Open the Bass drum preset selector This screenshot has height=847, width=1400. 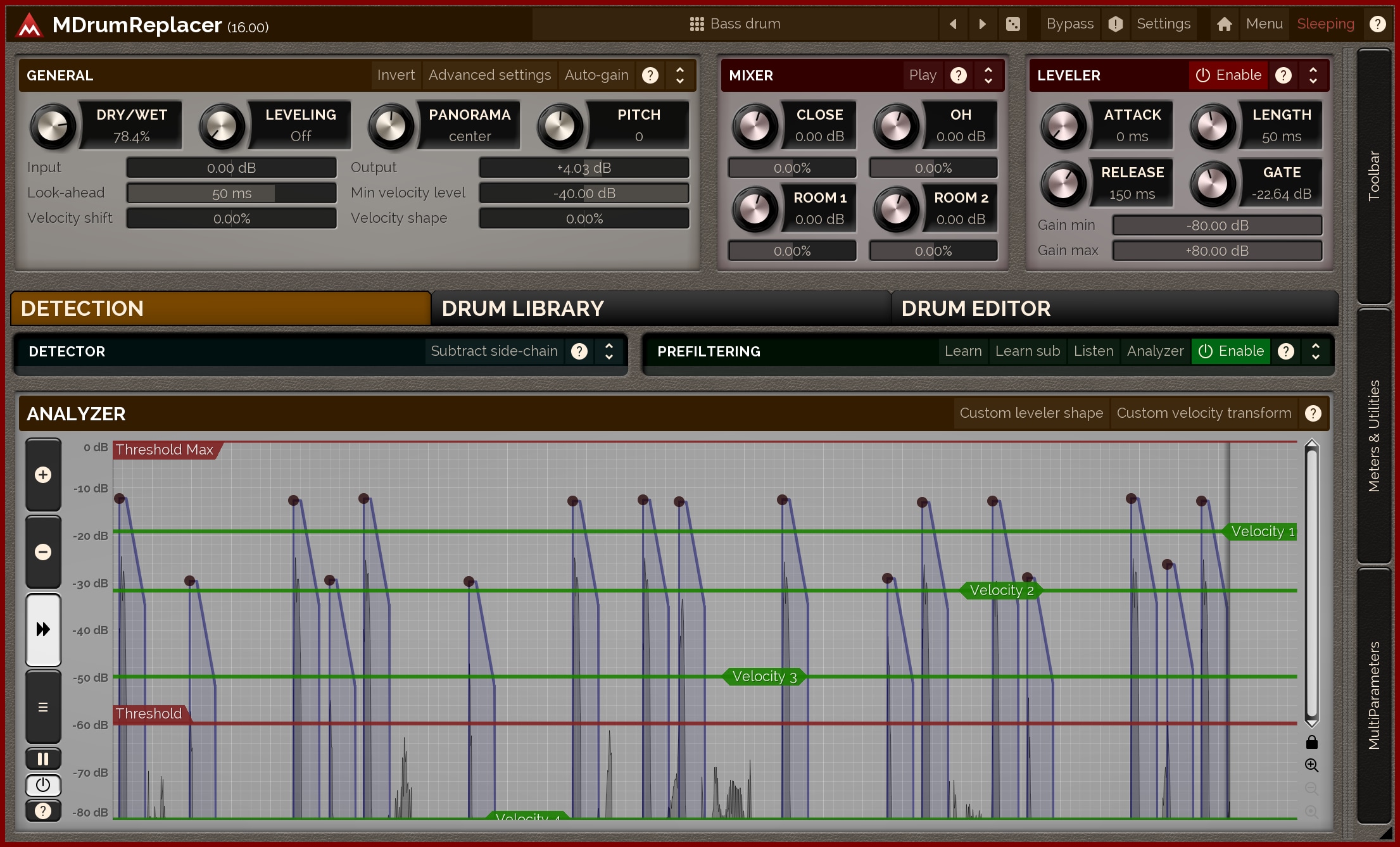735,24
